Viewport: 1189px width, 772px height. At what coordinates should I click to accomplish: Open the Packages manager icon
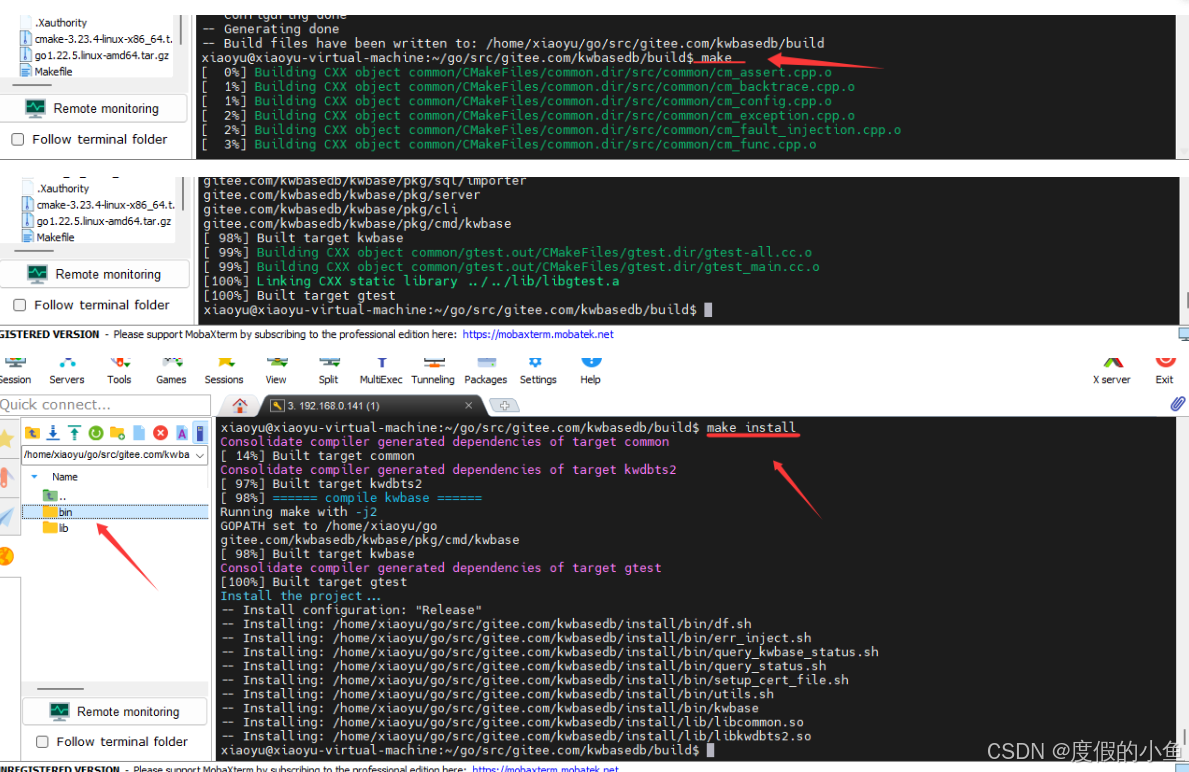tap(486, 368)
